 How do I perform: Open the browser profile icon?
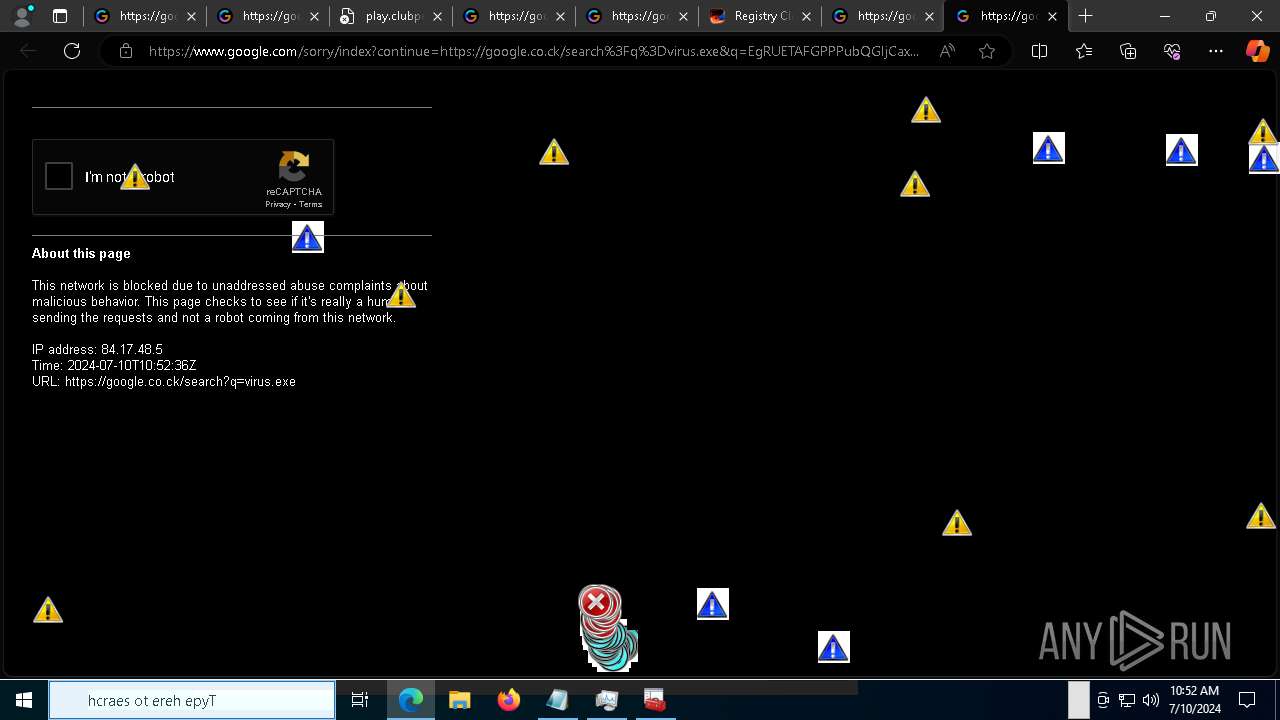coord(22,16)
